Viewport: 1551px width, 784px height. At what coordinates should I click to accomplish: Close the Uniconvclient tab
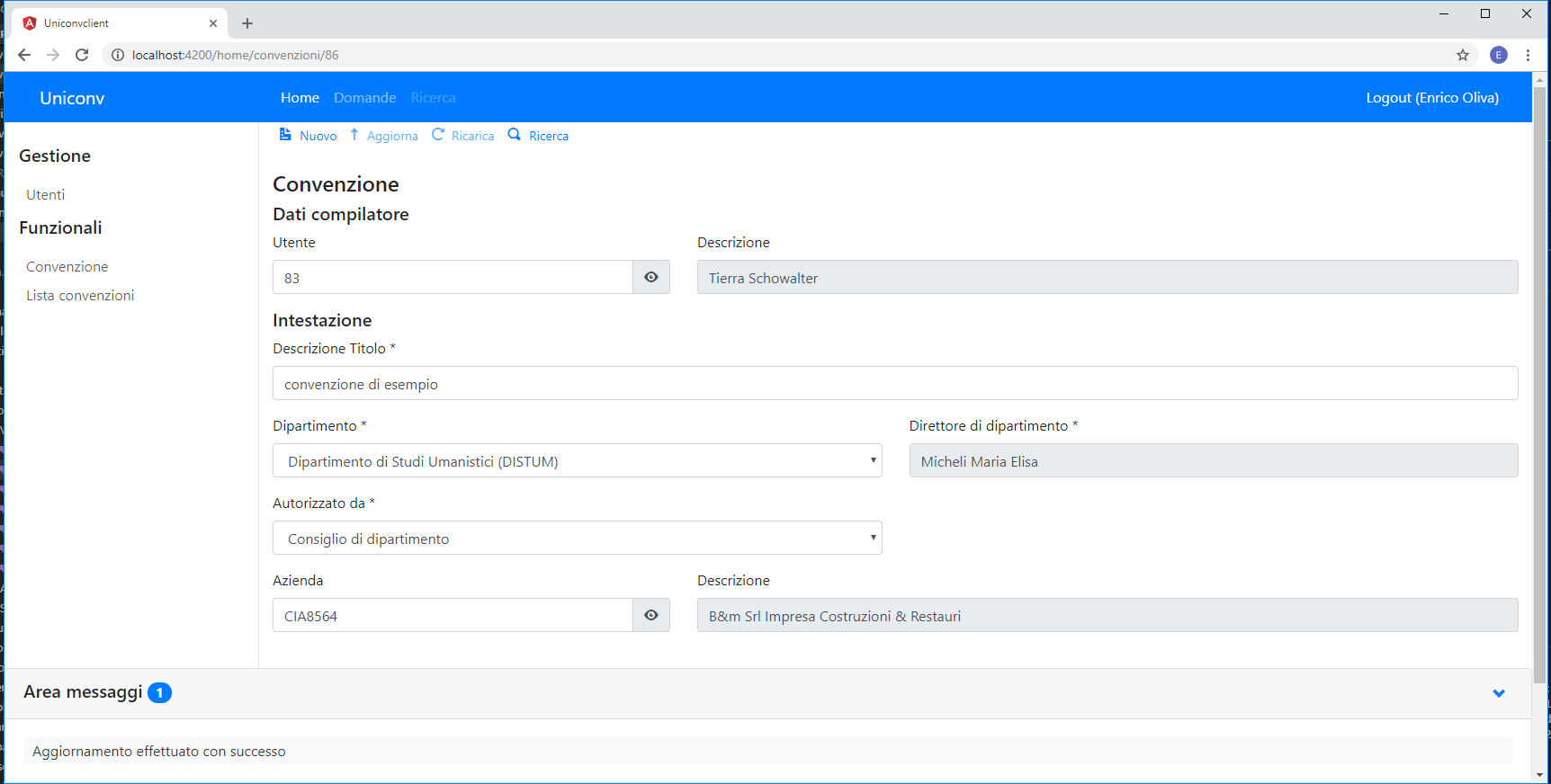click(213, 23)
